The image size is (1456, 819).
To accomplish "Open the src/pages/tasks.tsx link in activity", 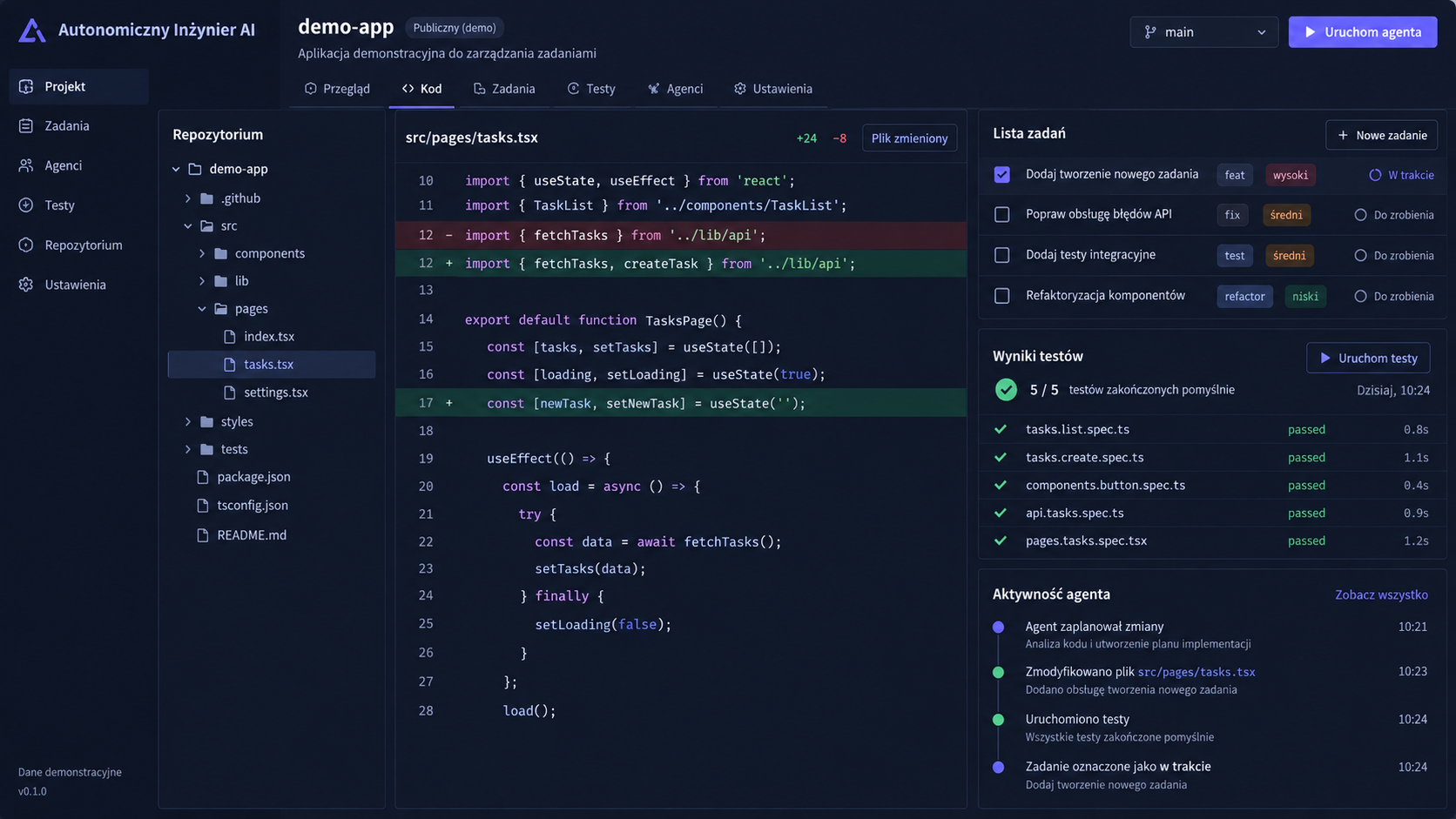I will click(1196, 672).
